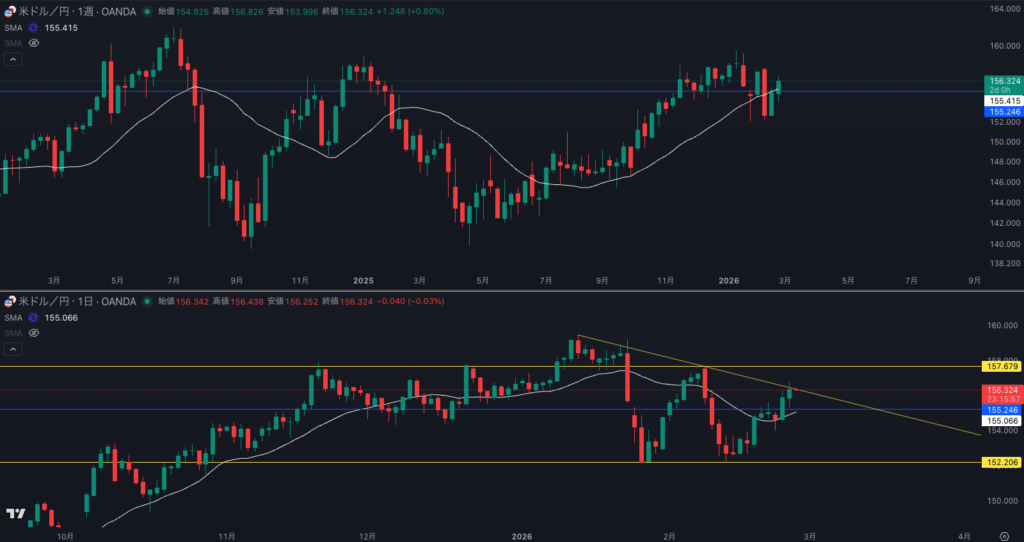1024x542 pixels.
Task: Click the TradingView logo in the bottom-left corner
Action: point(15,514)
